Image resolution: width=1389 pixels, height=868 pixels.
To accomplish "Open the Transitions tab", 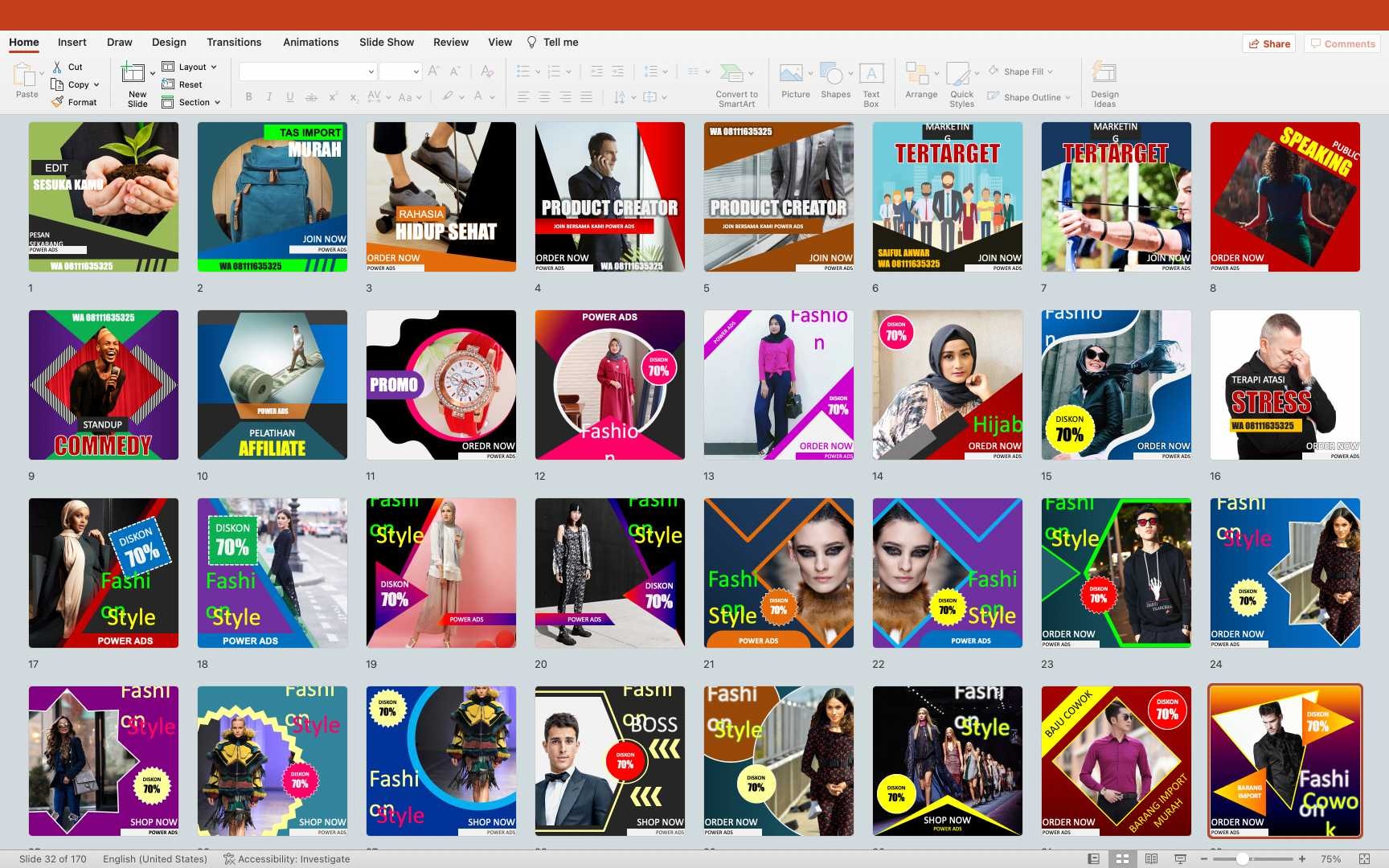I will click(234, 42).
